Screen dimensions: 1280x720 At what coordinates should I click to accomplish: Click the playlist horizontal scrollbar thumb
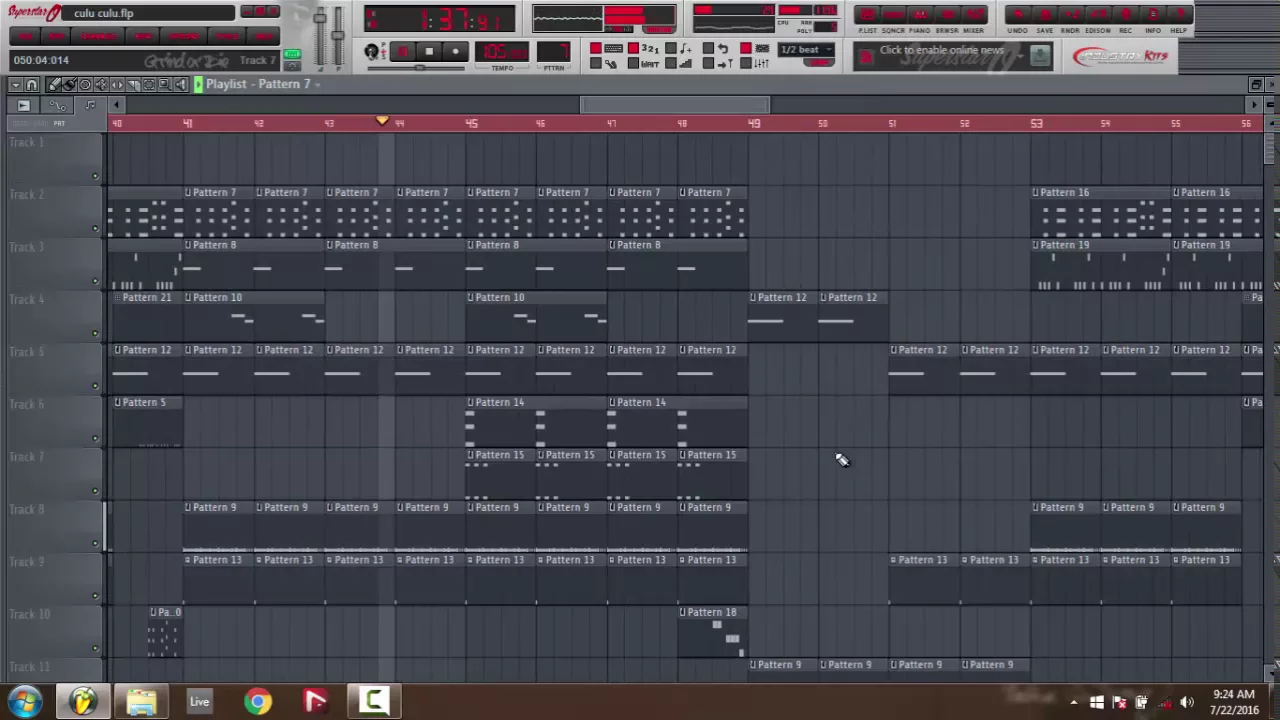675,105
